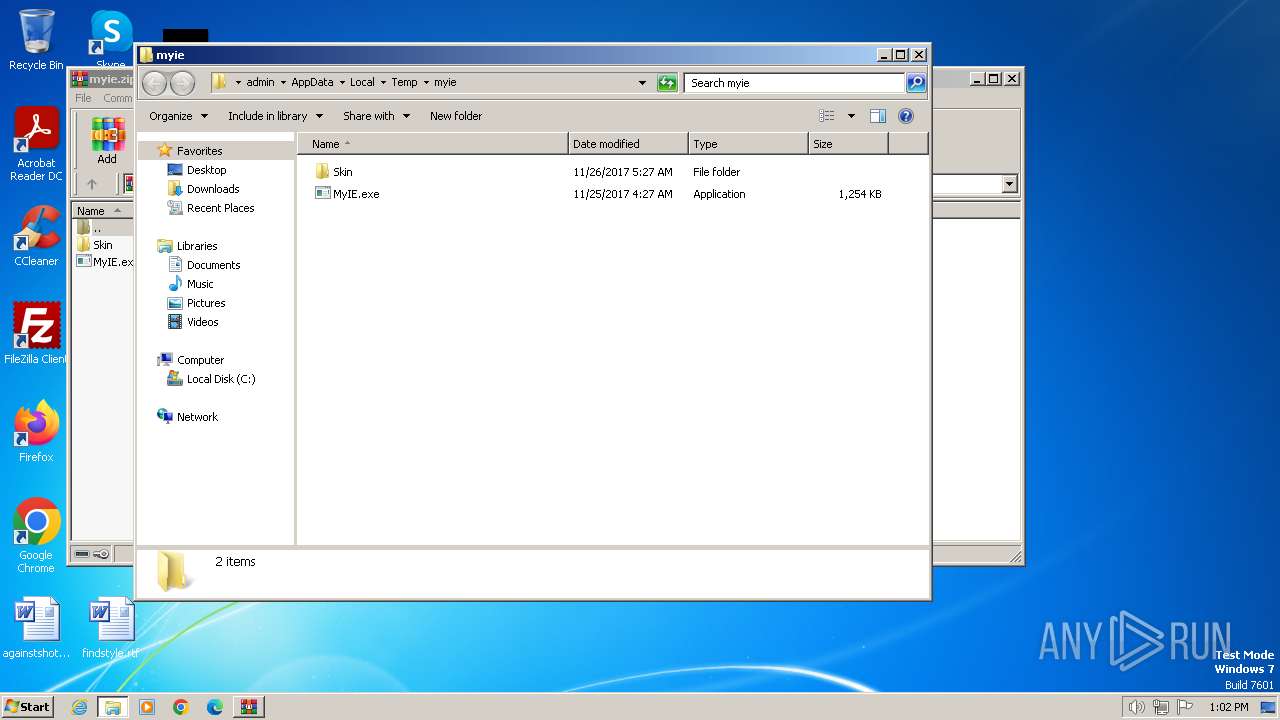Viewport: 1280px width, 720px height.
Task: Select Skin folder in WinRAR list
Action: pyautogui.click(x=103, y=245)
